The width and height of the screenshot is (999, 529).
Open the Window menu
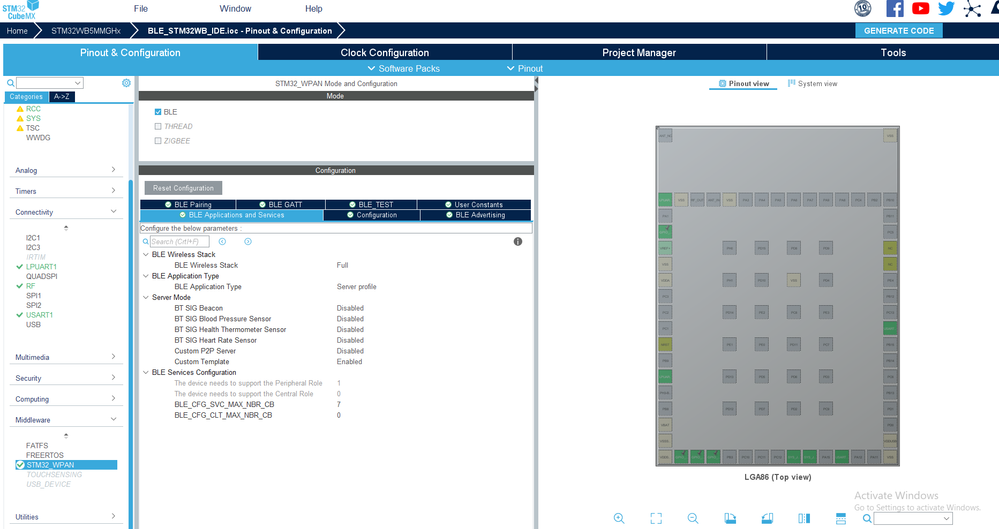[235, 8]
